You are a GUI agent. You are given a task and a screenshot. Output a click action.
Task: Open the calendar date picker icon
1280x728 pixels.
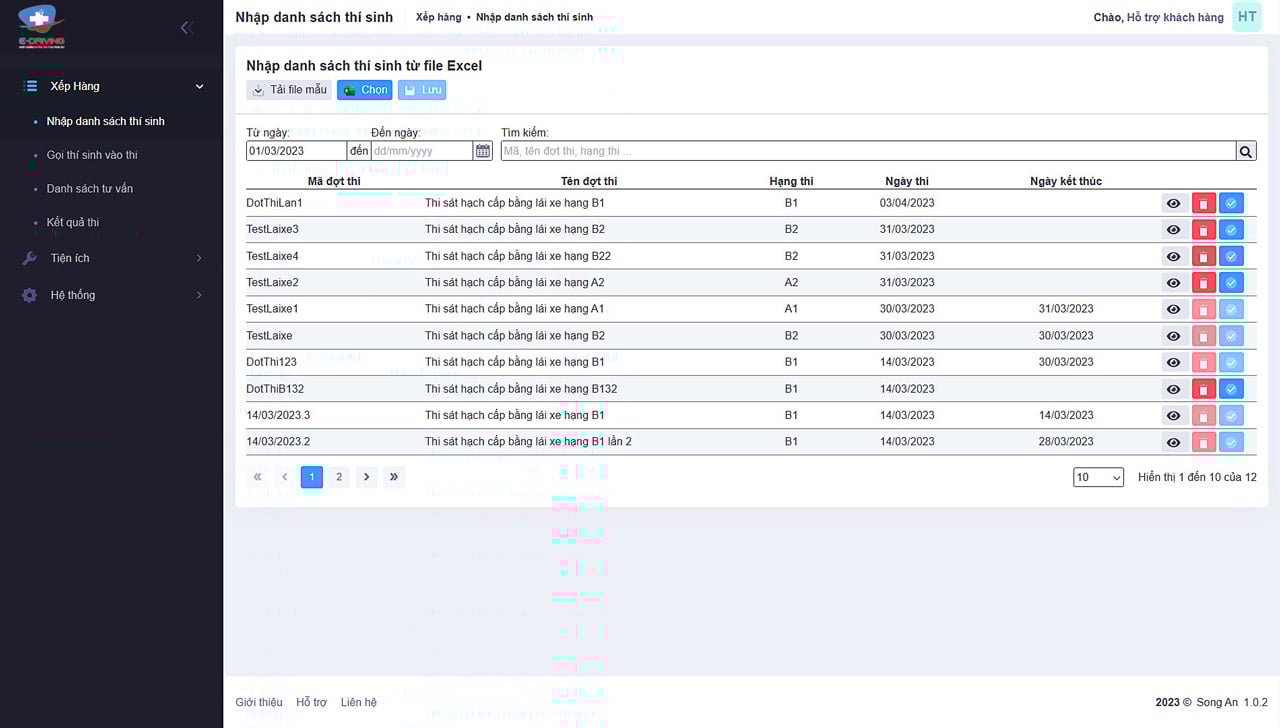click(x=483, y=151)
